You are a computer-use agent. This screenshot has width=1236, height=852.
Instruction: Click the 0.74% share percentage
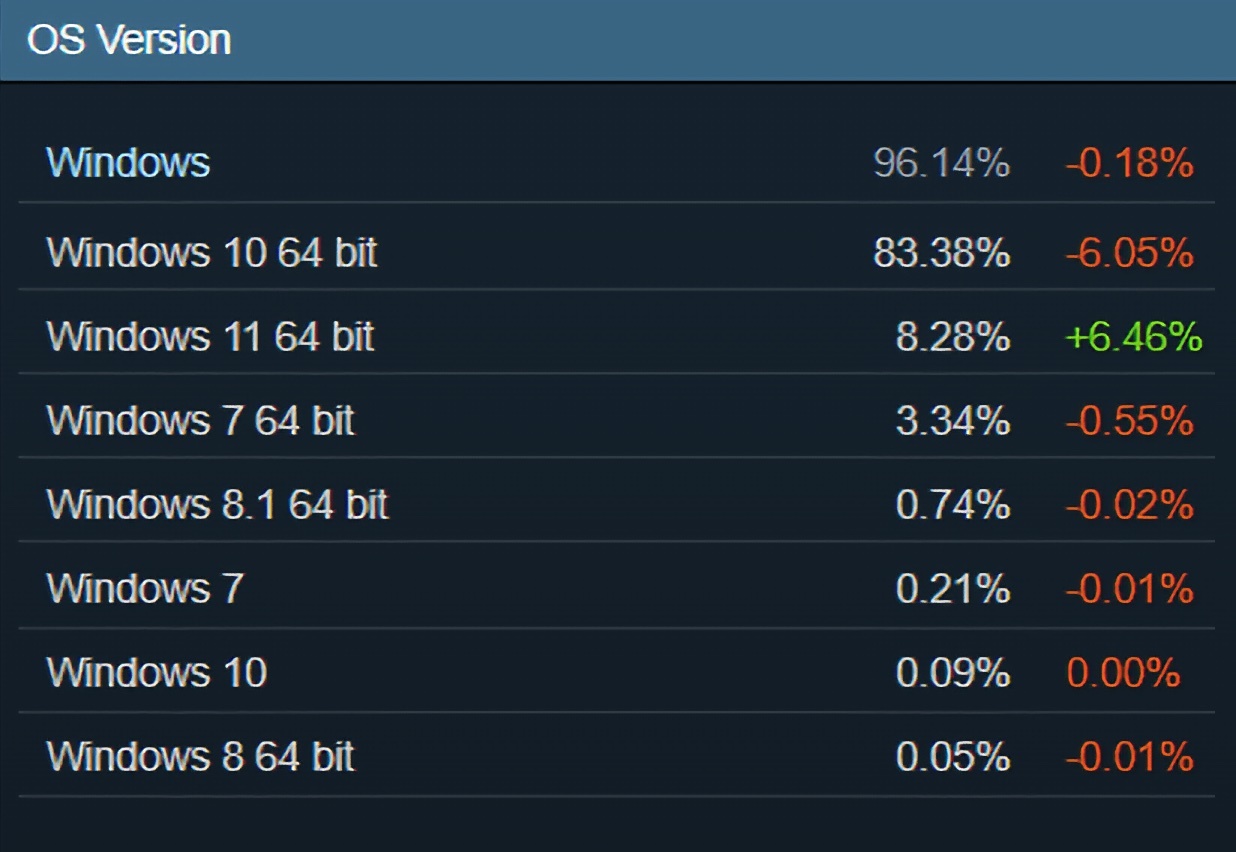(952, 506)
